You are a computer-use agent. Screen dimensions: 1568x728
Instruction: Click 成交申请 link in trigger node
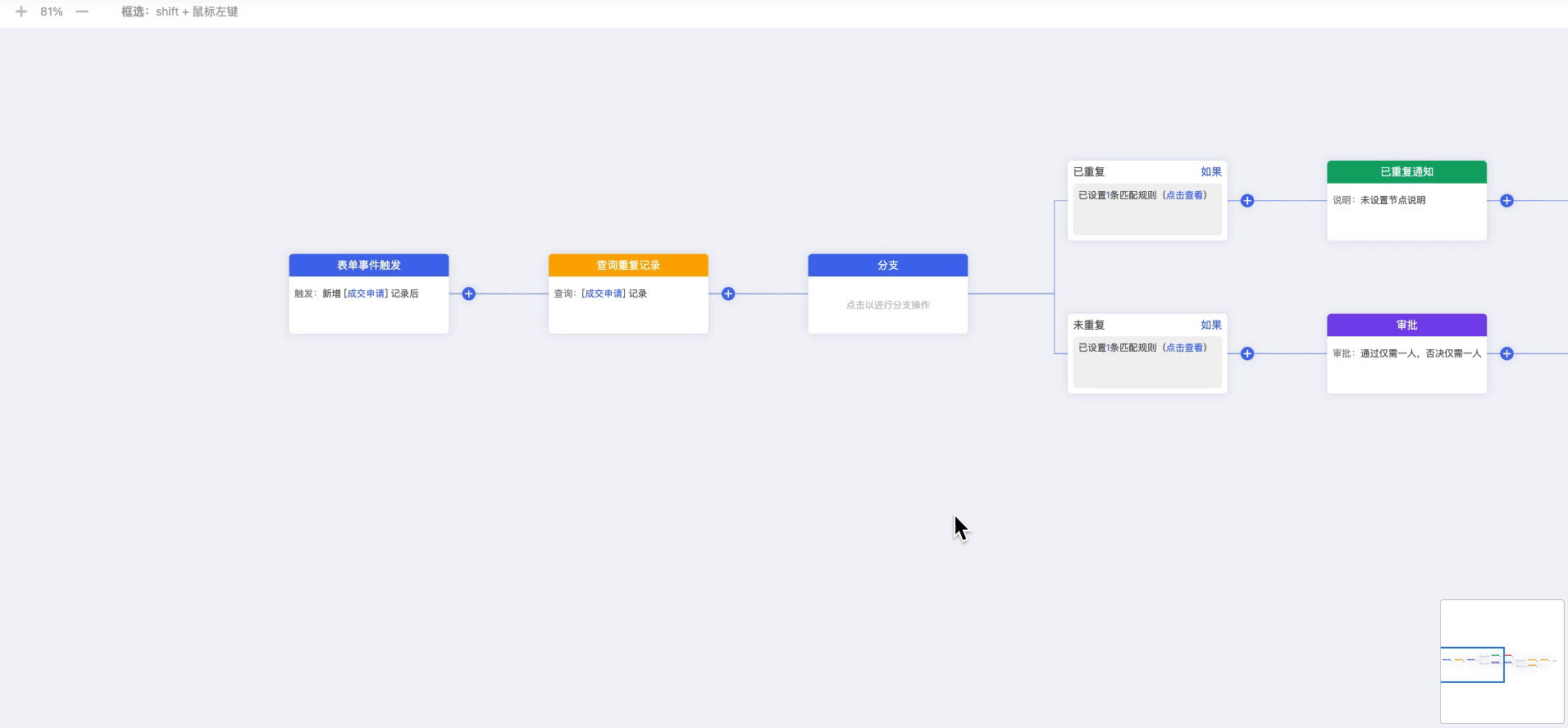click(x=366, y=293)
